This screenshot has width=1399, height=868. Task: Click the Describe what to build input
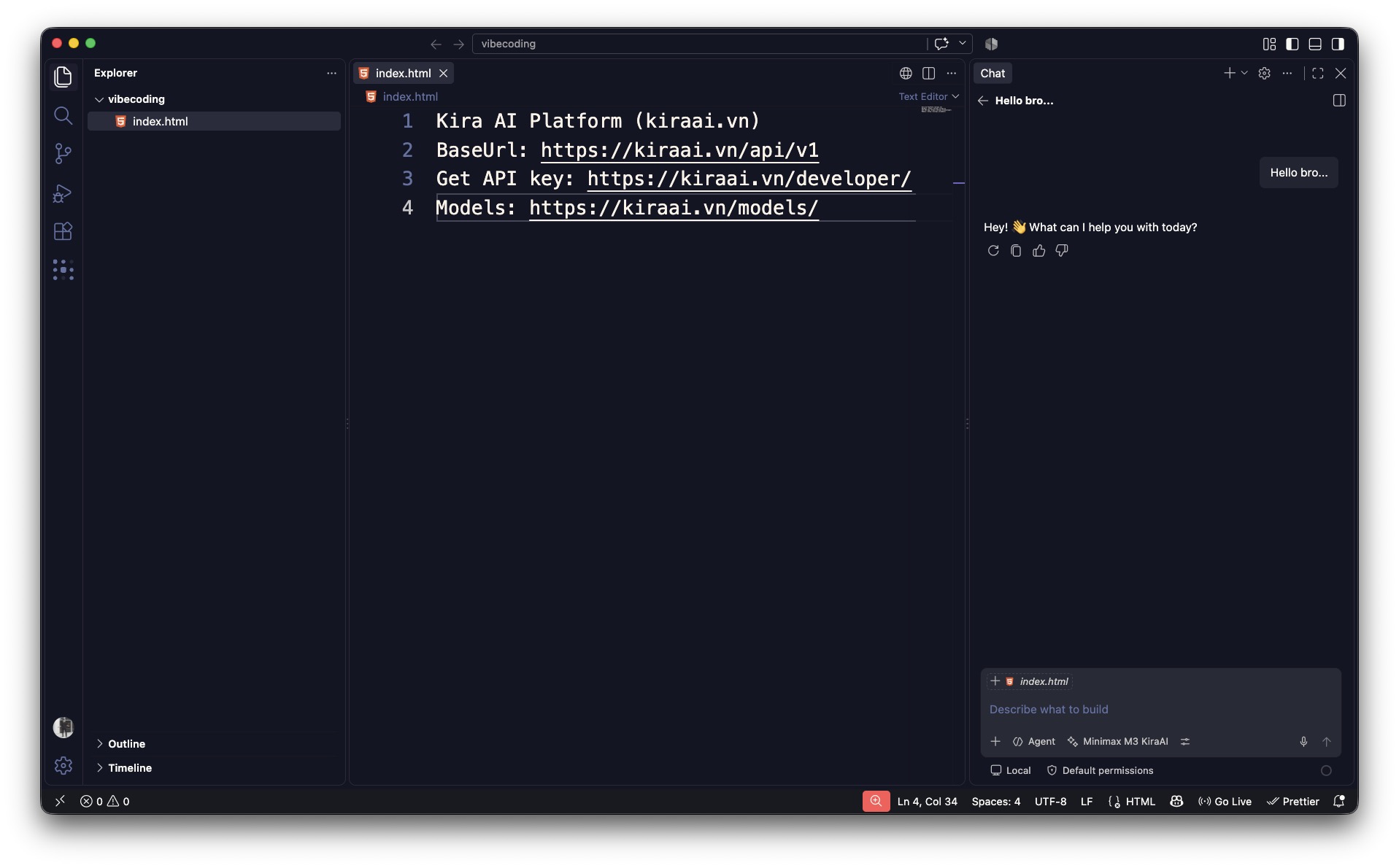pos(1160,709)
